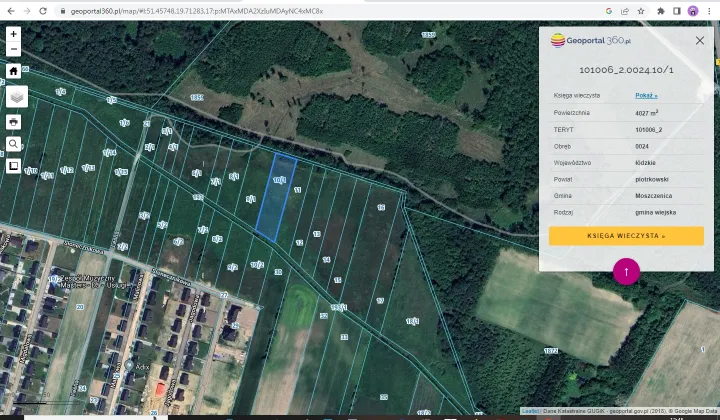This screenshot has width=720, height=420.
Task: Open the Chrome profile avatar
Action: (x=693, y=10)
